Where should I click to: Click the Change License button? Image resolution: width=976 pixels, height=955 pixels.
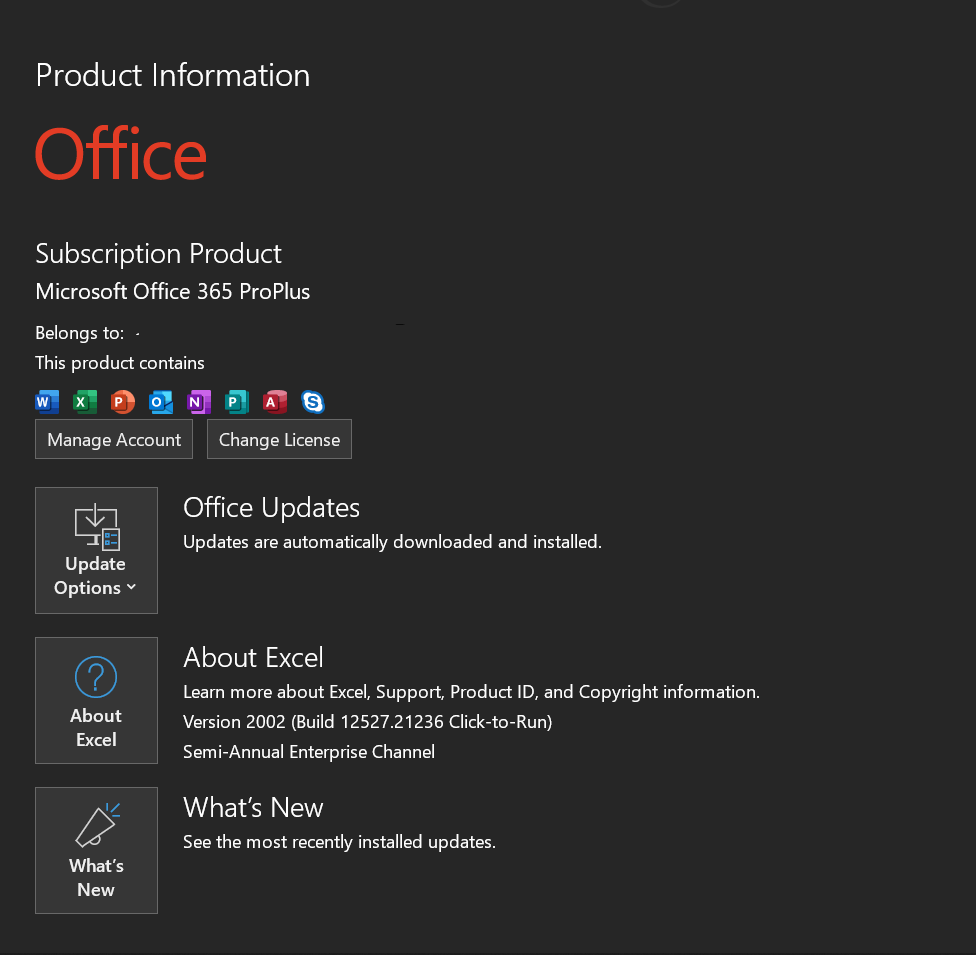tap(279, 440)
